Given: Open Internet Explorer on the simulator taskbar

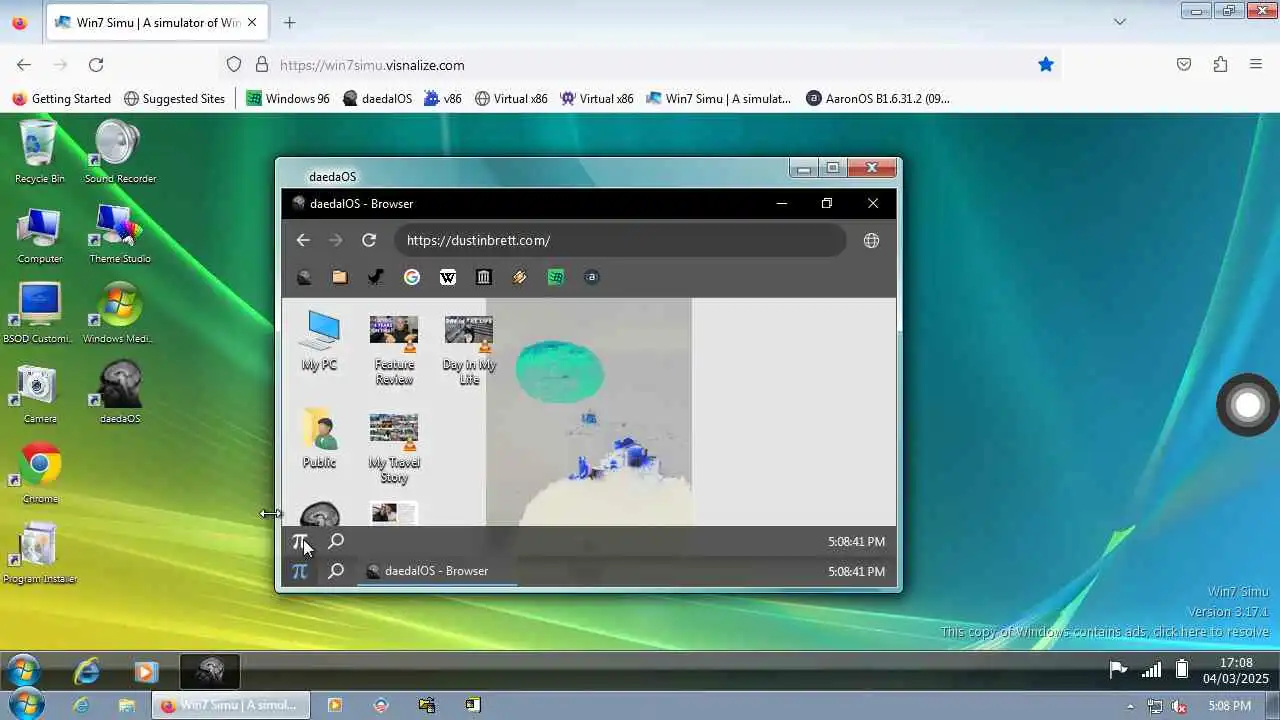Looking at the screenshot, I should pyautogui.click(x=88, y=671).
